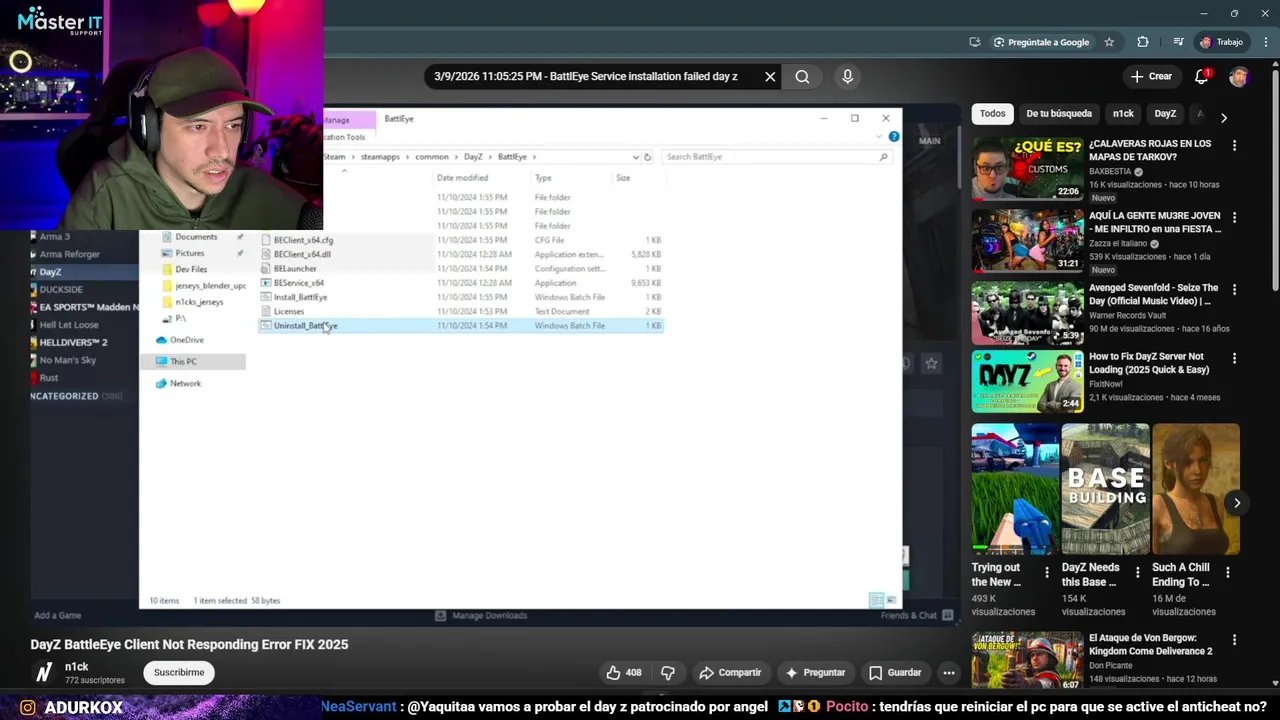Open Chrome media controls icon

[x=1179, y=42]
